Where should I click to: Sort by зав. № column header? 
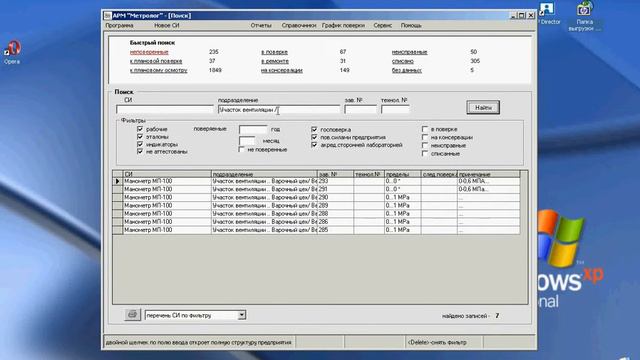(x=335, y=174)
